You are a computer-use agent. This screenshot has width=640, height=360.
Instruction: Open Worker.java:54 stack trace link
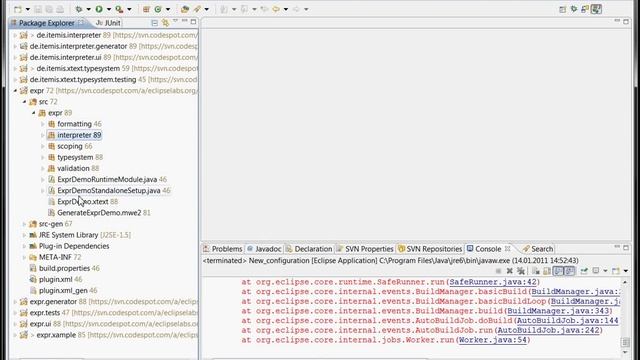pos(493,340)
